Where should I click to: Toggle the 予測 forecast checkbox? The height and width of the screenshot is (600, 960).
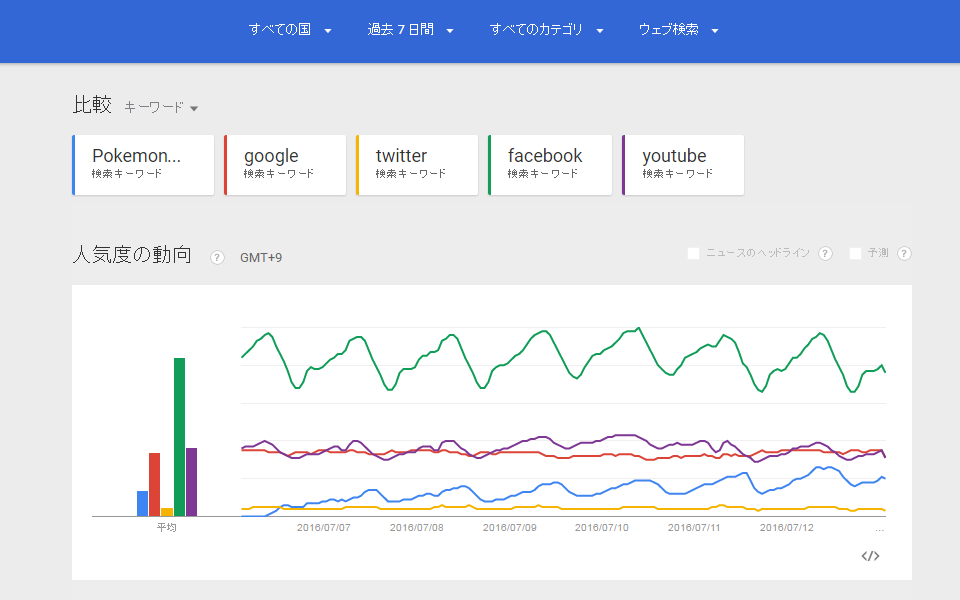(855, 254)
